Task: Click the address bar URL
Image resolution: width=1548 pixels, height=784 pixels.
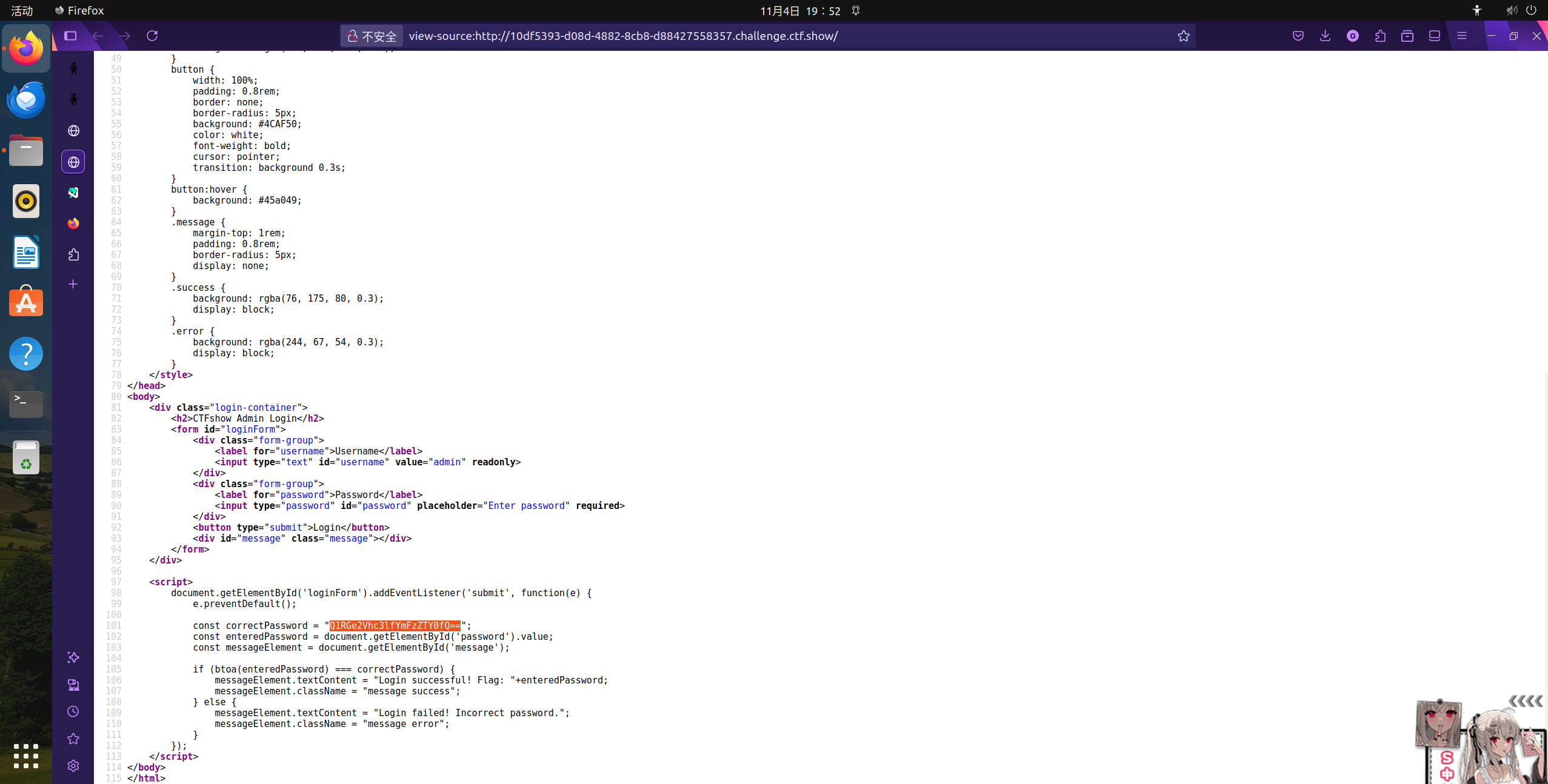Action: coord(623,36)
